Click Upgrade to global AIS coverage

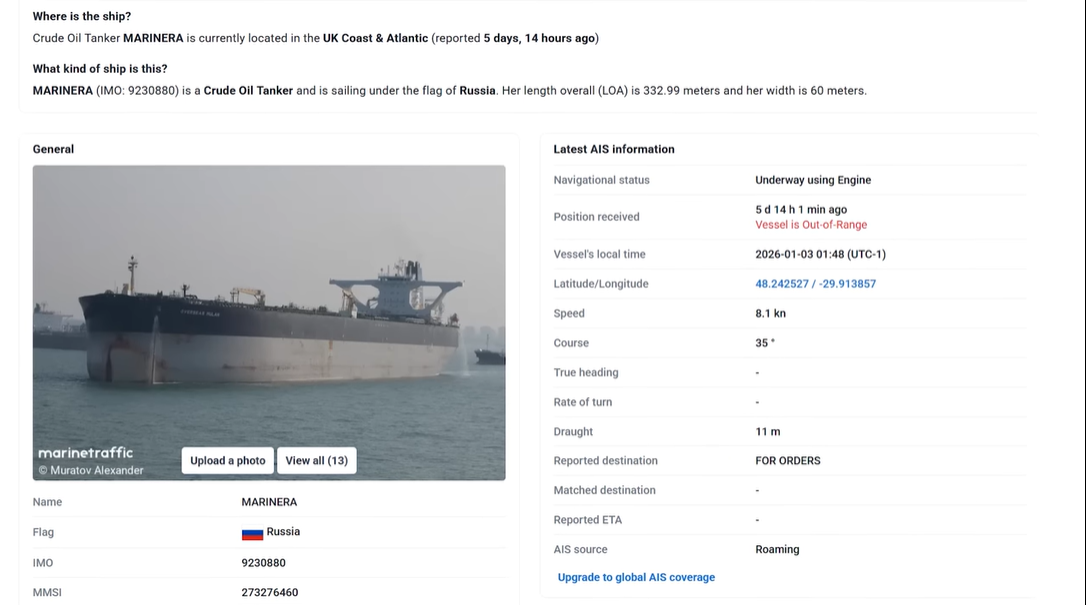636,577
